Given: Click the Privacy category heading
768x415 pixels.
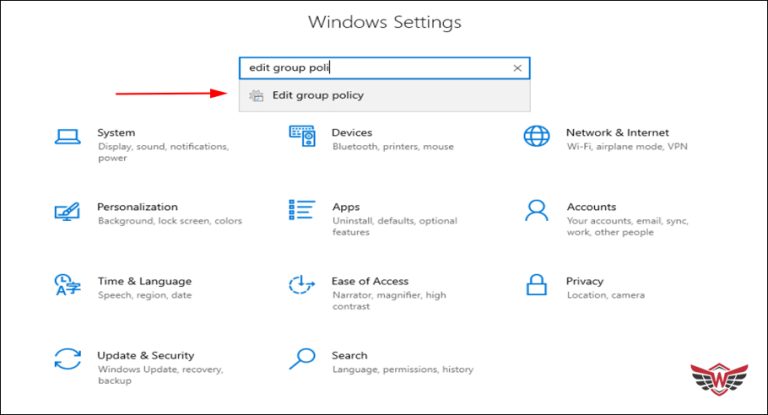Looking at the screenshot, I should [x=585, y=281].
